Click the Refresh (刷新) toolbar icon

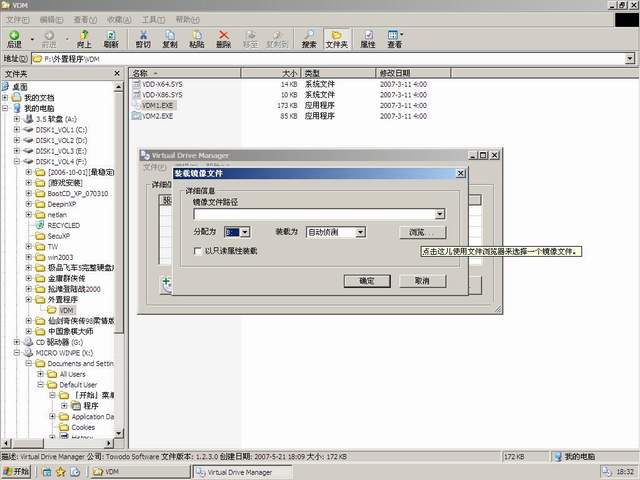[x=111, y=38]
